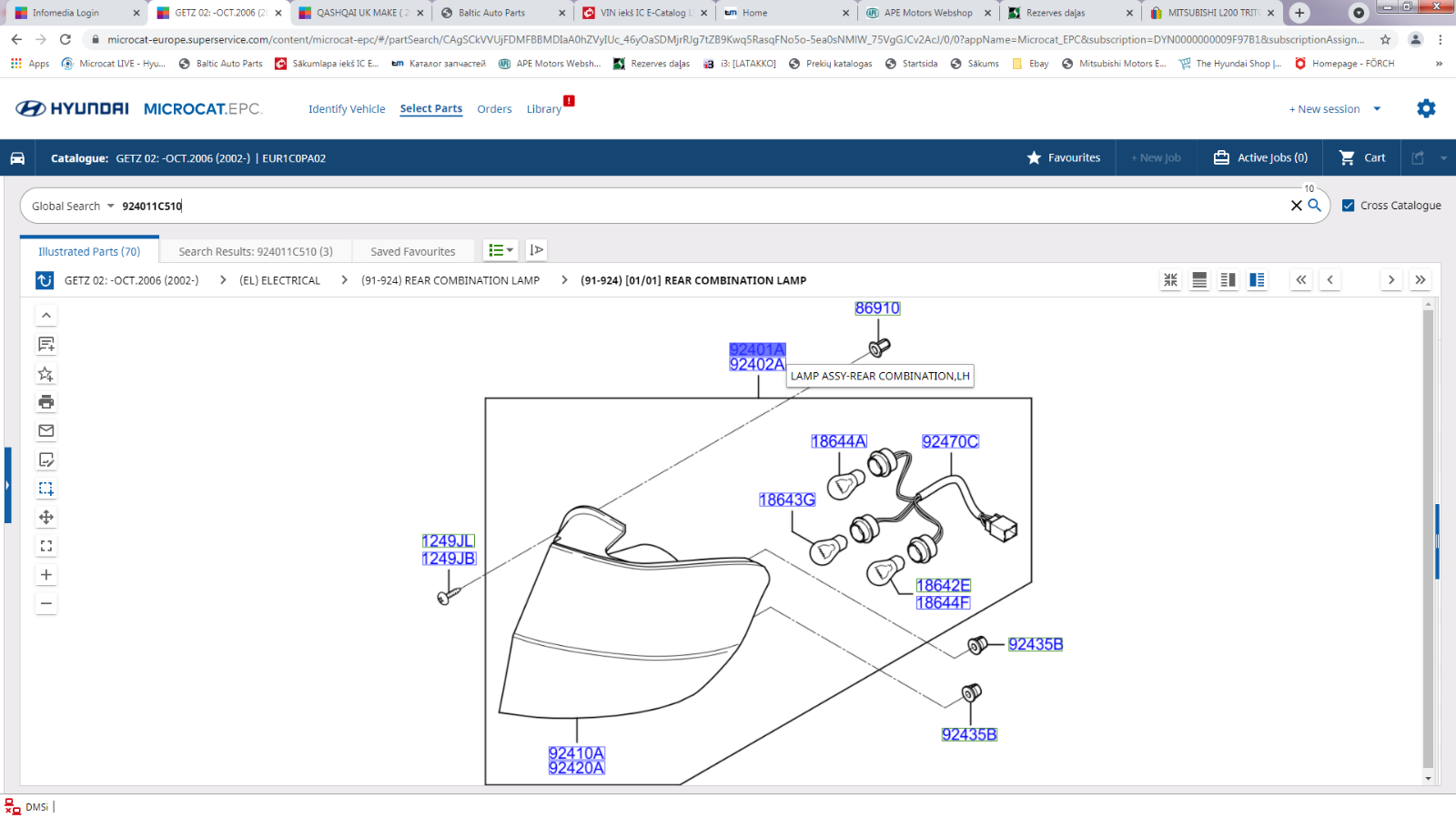1456x818 pixels.
Task: Open the settings gear icon
Action: [x=1426, y=108]
